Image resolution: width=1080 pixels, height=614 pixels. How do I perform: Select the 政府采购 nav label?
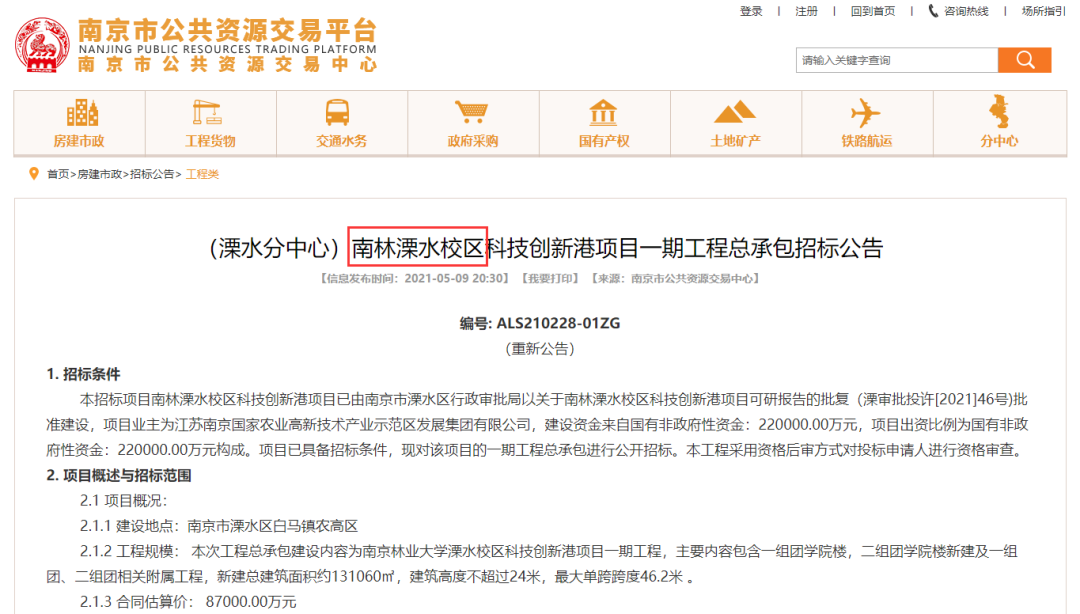(x=472, y=141)
